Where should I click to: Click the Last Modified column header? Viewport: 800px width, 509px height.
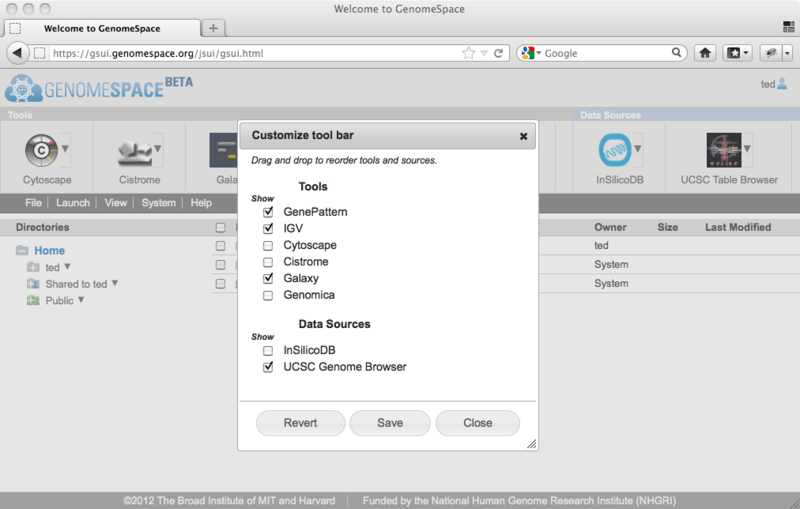pos(738,227)
